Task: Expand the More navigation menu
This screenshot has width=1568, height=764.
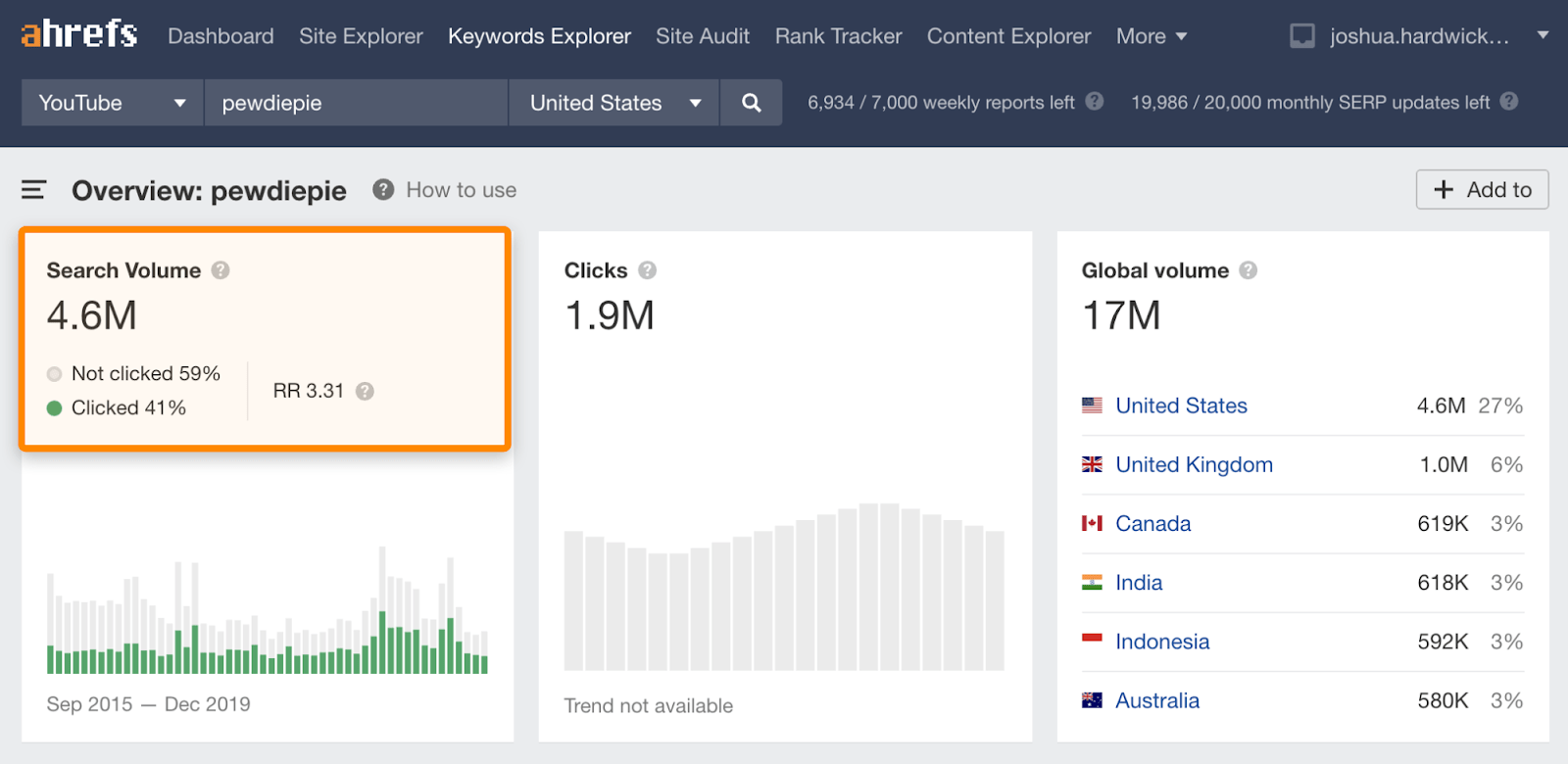Action: tap(1151, 36)
